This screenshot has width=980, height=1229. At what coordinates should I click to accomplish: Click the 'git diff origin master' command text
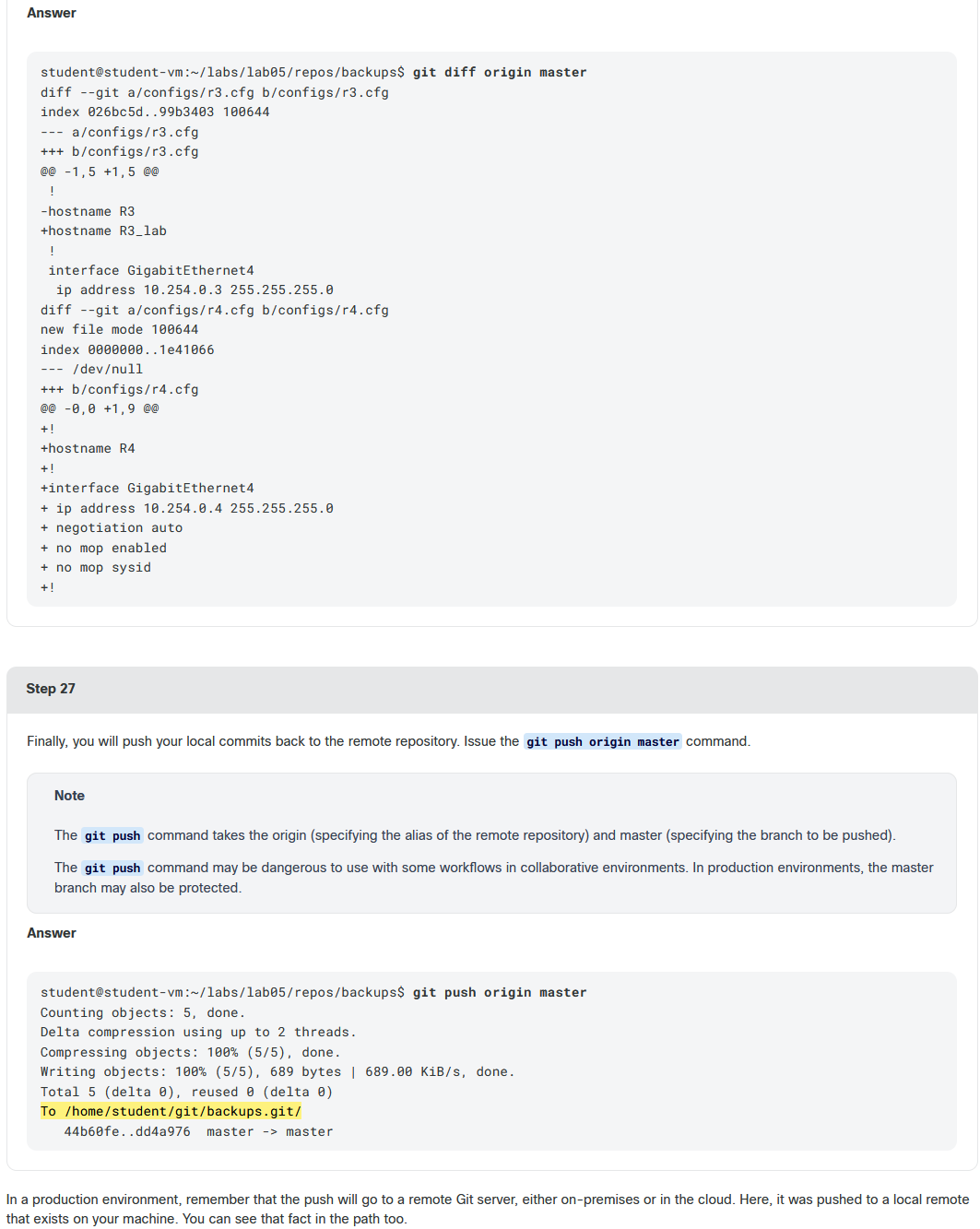pyautogui.click(x=500, y=73)
